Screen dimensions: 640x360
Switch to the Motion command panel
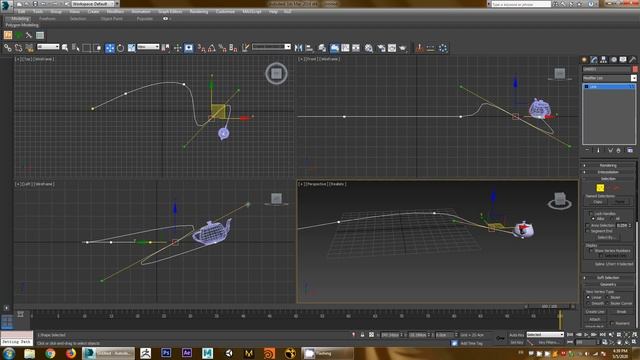(x=613, y=60)
